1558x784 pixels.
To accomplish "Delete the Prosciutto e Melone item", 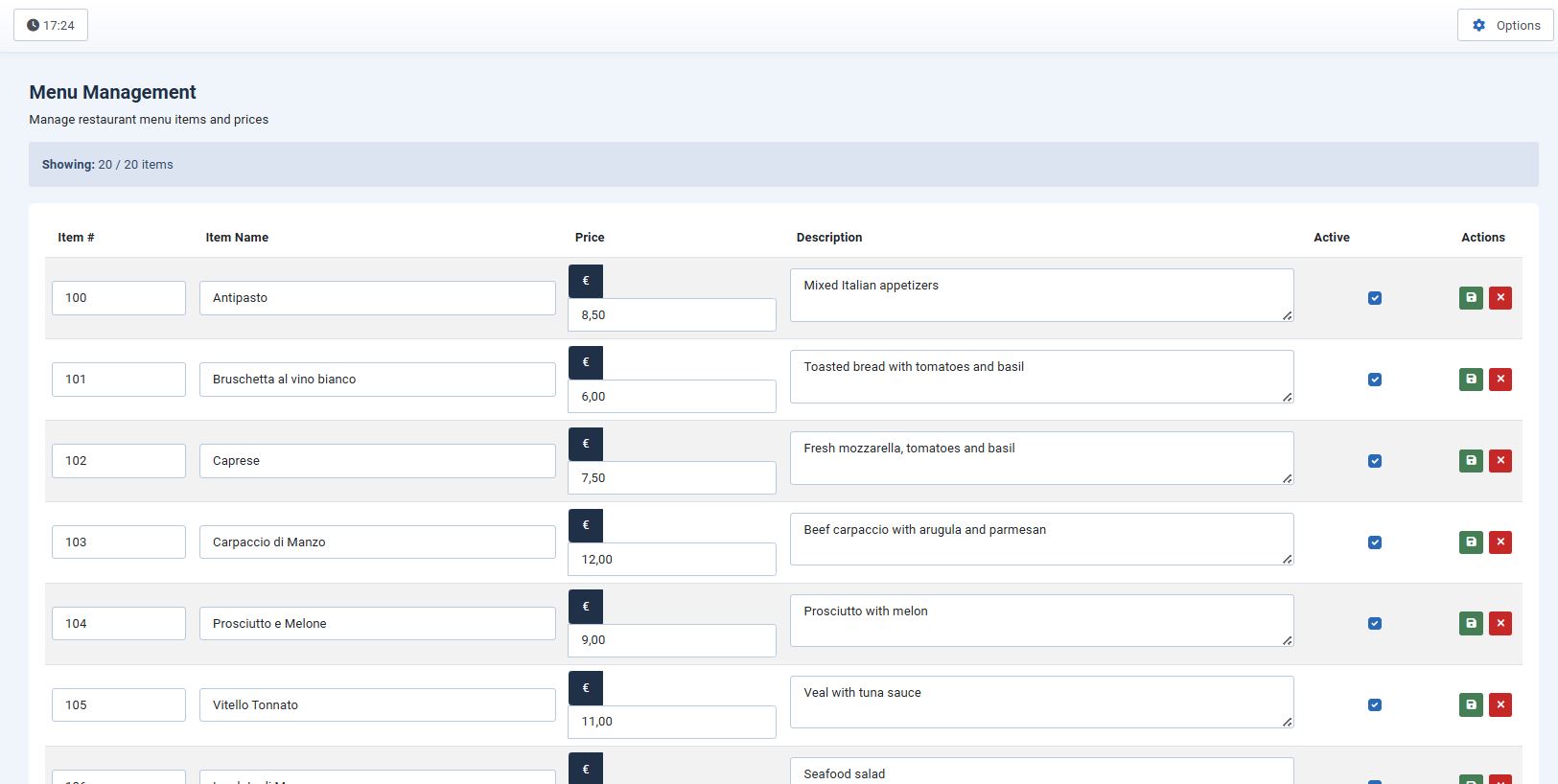I will 1500,624.
